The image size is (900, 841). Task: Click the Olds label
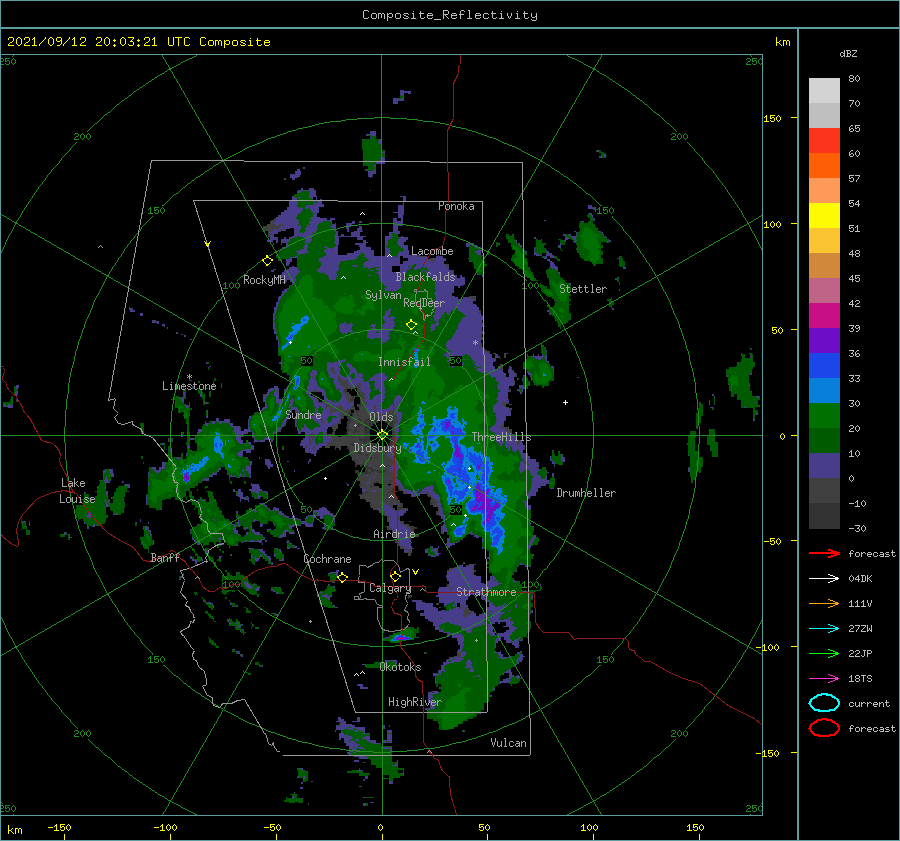tap(381, 417)
